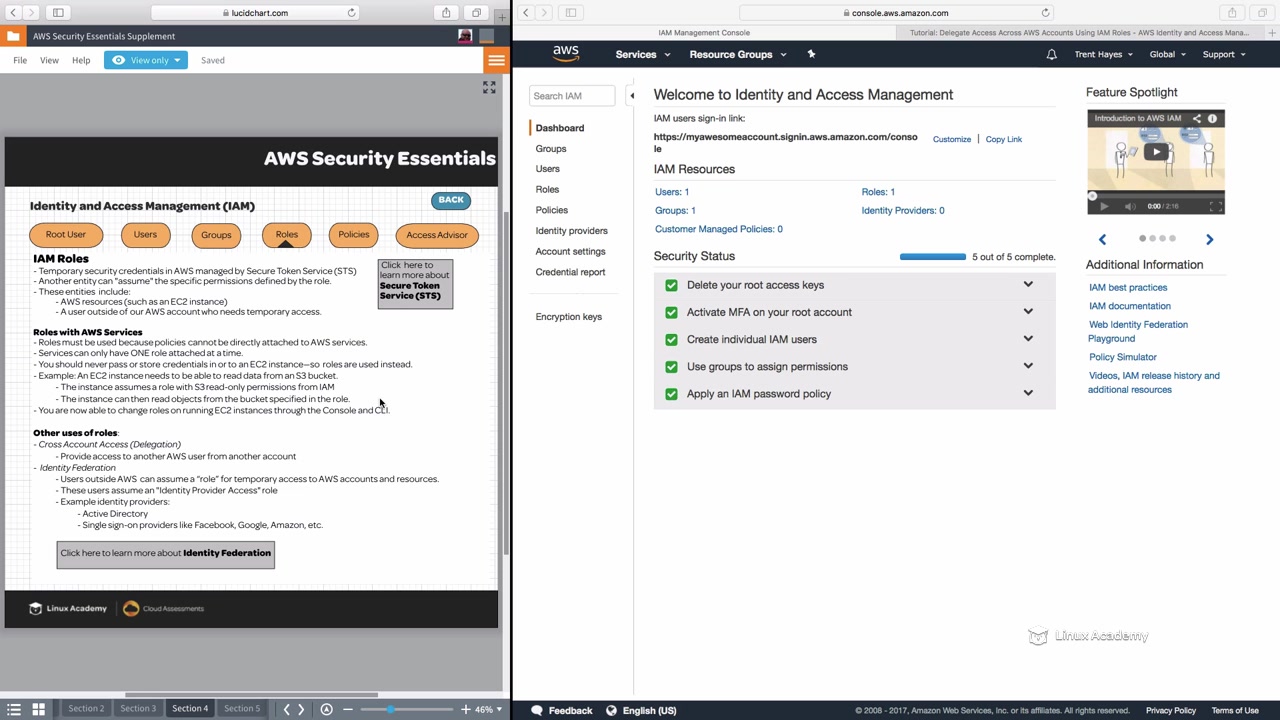Select Roles in the IAM sidebar
The width and height of the screenshot is (1280, 720).
pos(547,189)
